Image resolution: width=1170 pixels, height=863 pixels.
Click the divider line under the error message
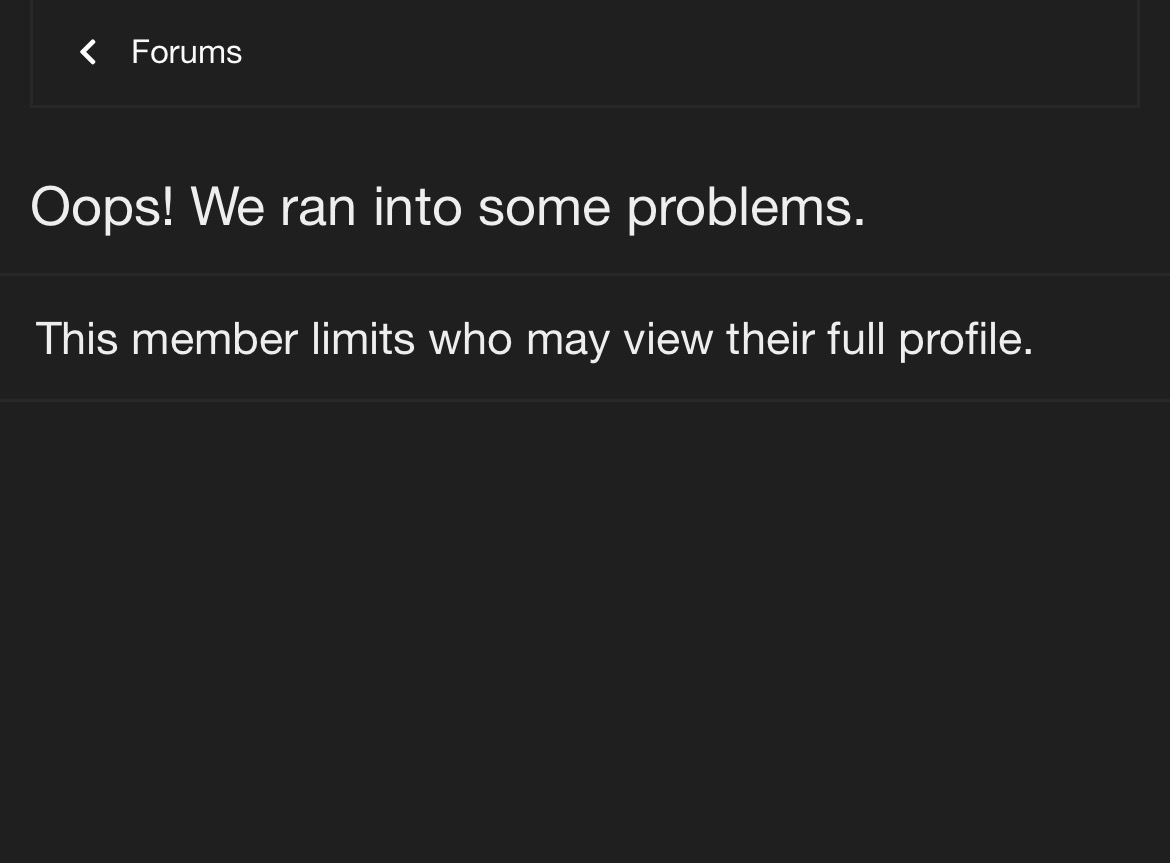tap(585, 400)
